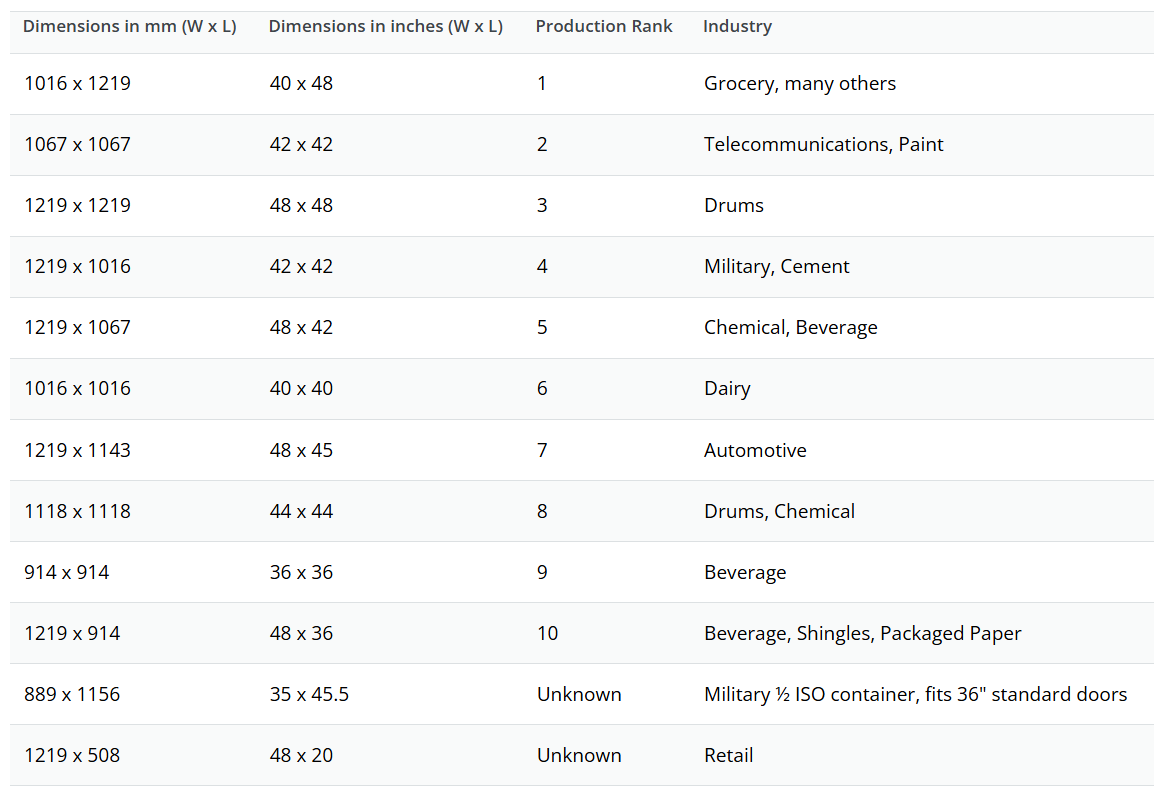
Task: Click the 'Chemical, Beverage' cell
Action: click(791, 327)
